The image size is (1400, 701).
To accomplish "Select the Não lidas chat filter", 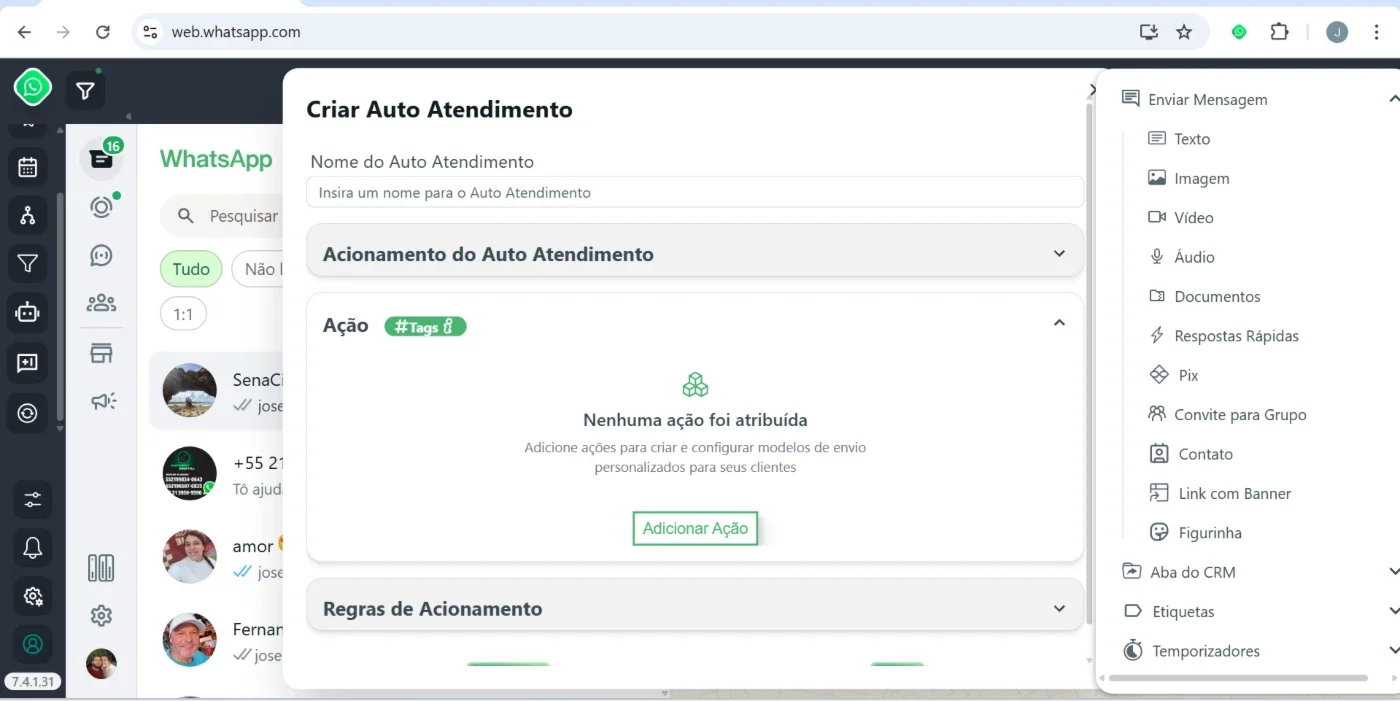I will [x=258, y=269].
